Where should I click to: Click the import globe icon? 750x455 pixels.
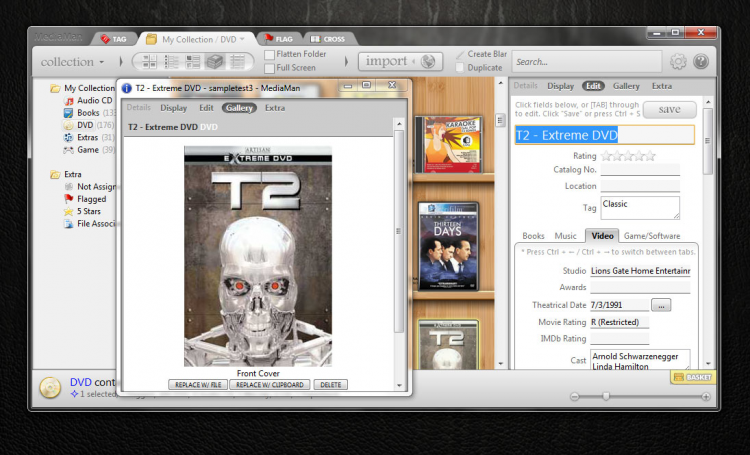(428, 61)
